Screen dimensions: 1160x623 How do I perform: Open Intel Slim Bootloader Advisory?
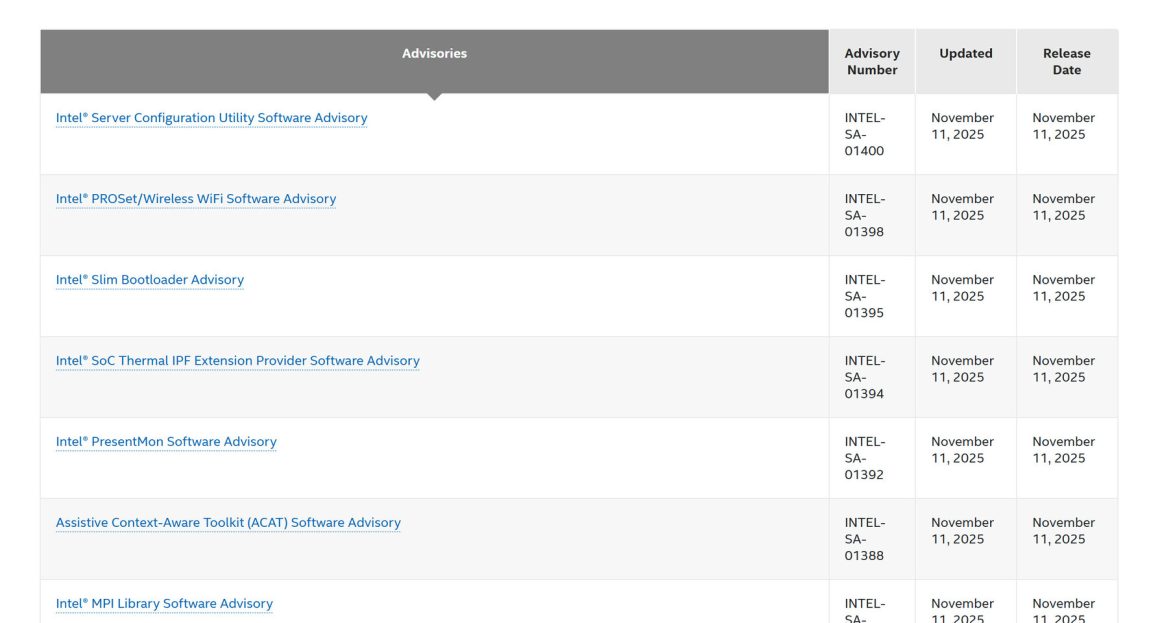click(150, 280)
